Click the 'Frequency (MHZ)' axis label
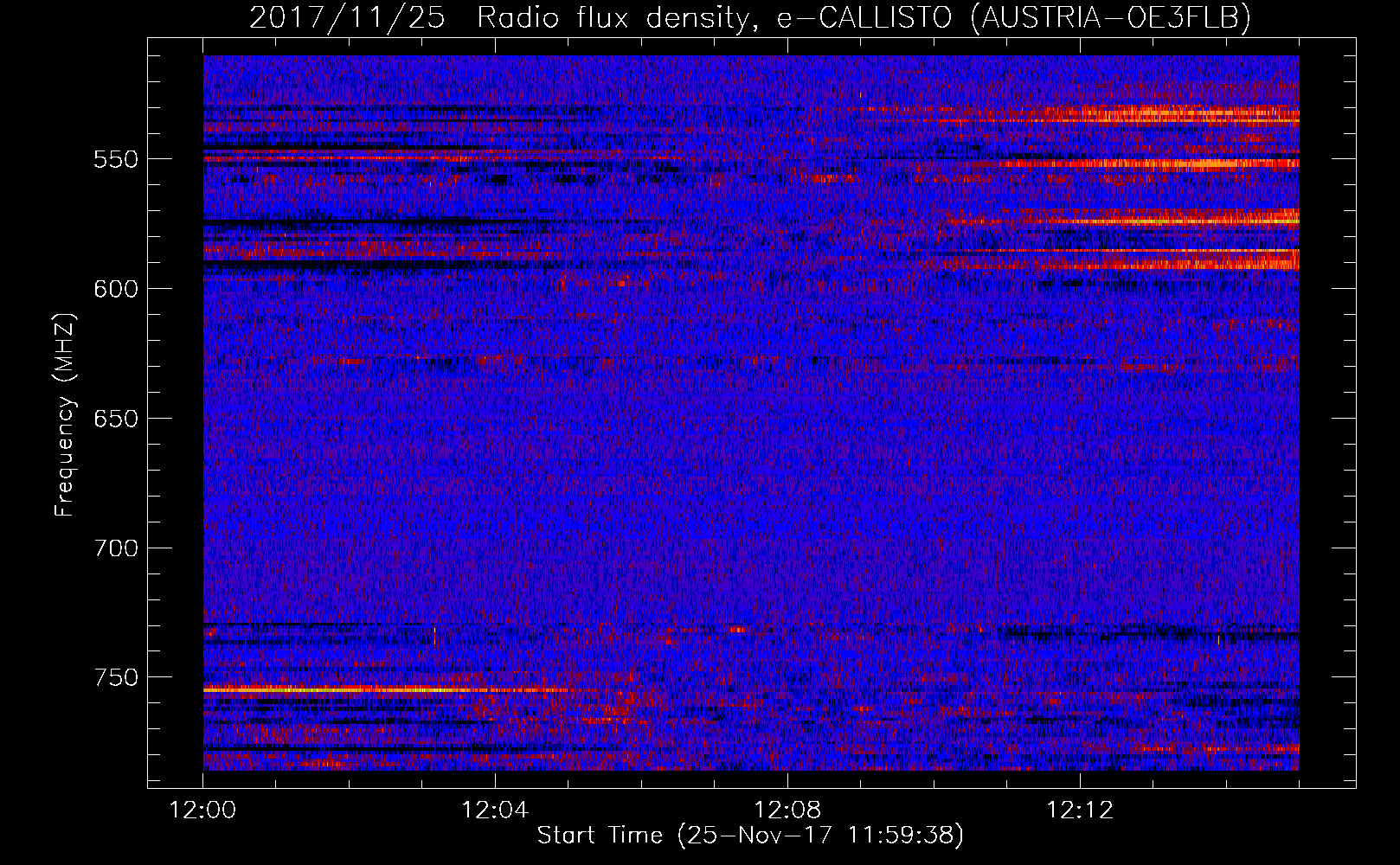 click(65, 416)
